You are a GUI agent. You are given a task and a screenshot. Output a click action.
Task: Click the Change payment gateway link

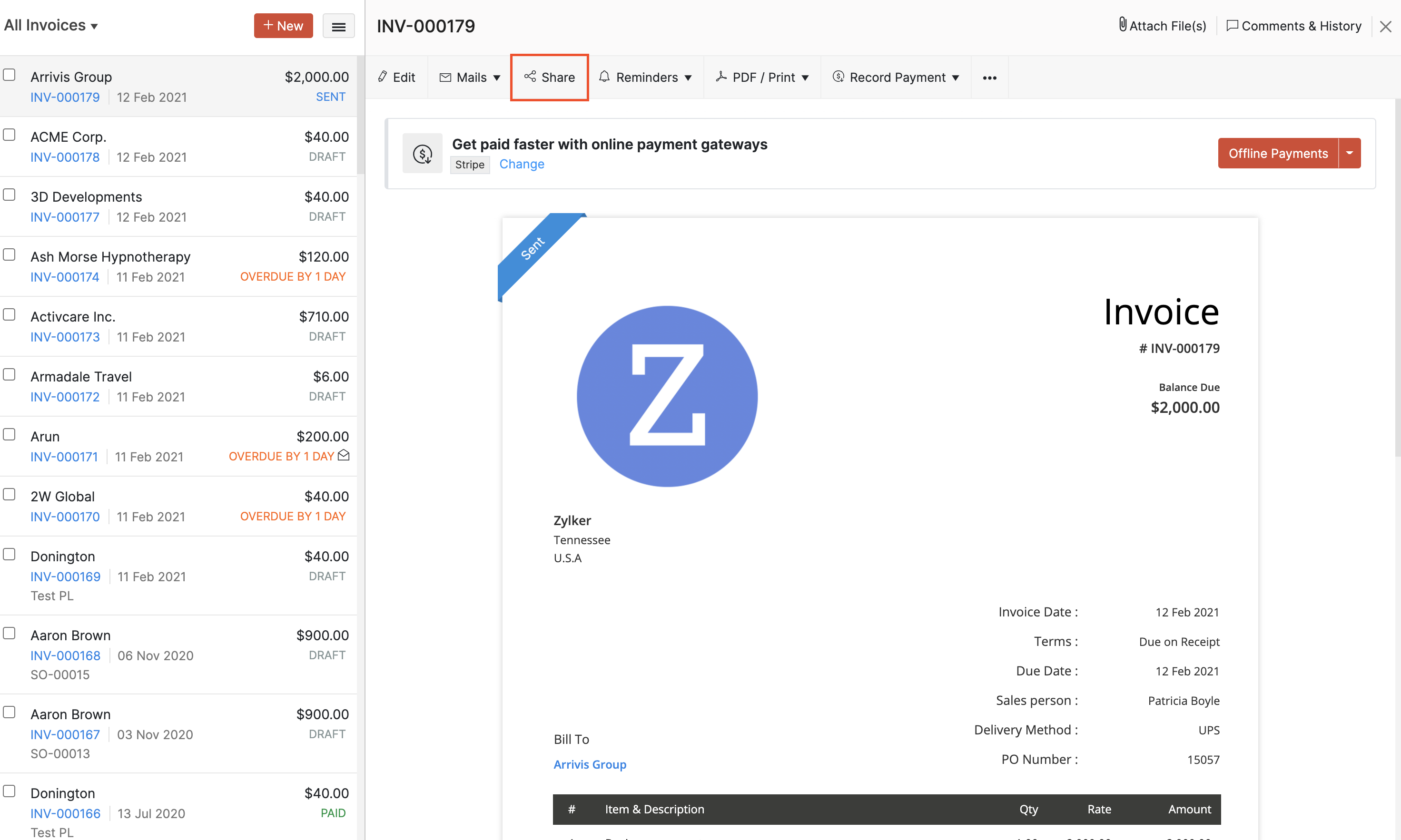click(522, 164)
